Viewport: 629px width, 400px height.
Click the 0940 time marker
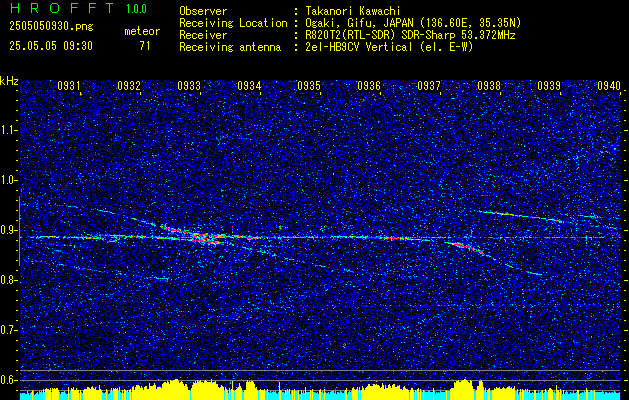pos(609,85)
